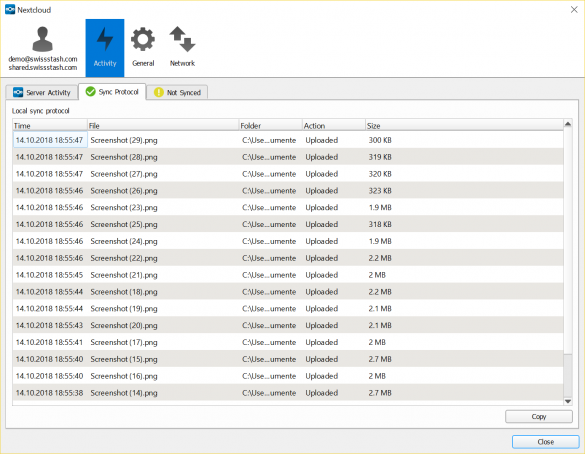This screenshot has height=454, width=585.
Task: Select row Screenshot (25).png
Action: pos(288,224)
